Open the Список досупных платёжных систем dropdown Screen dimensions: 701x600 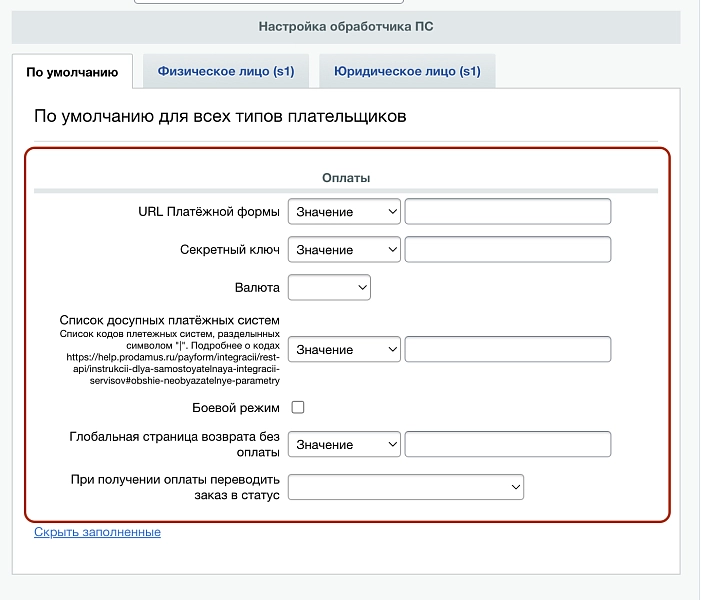(344, 349)
